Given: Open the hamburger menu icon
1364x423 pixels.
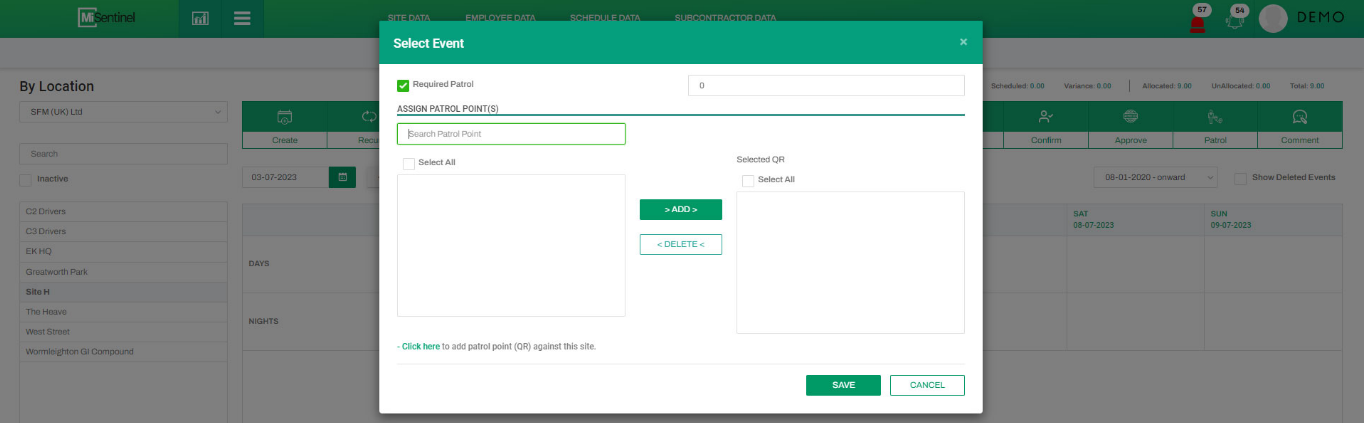Looking at the screenshot, I should coord(241,19).
